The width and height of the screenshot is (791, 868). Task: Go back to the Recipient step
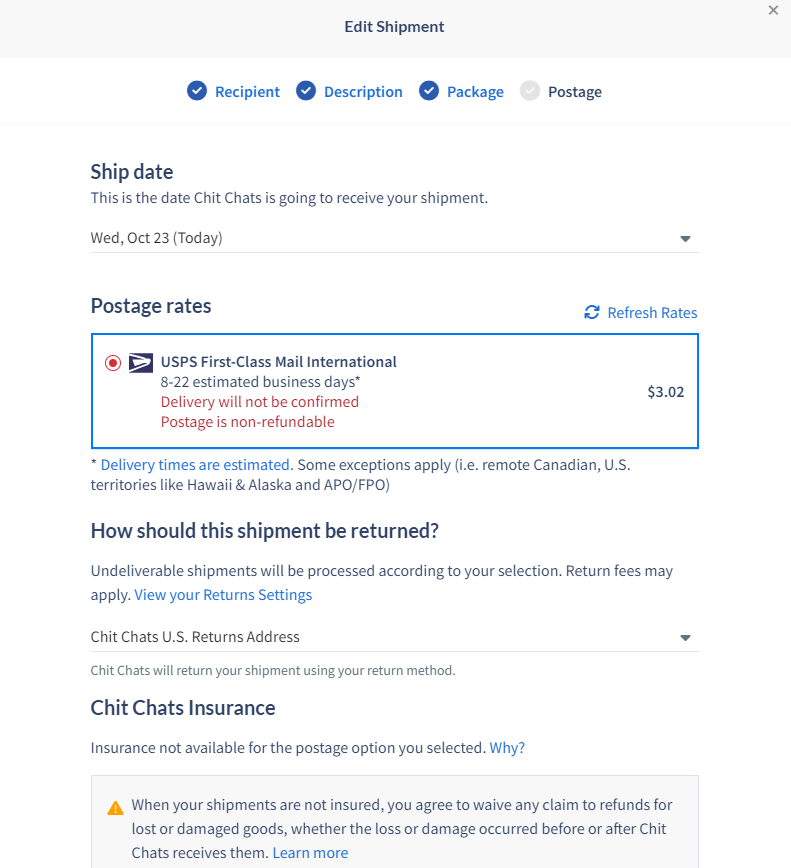point(246,90)
